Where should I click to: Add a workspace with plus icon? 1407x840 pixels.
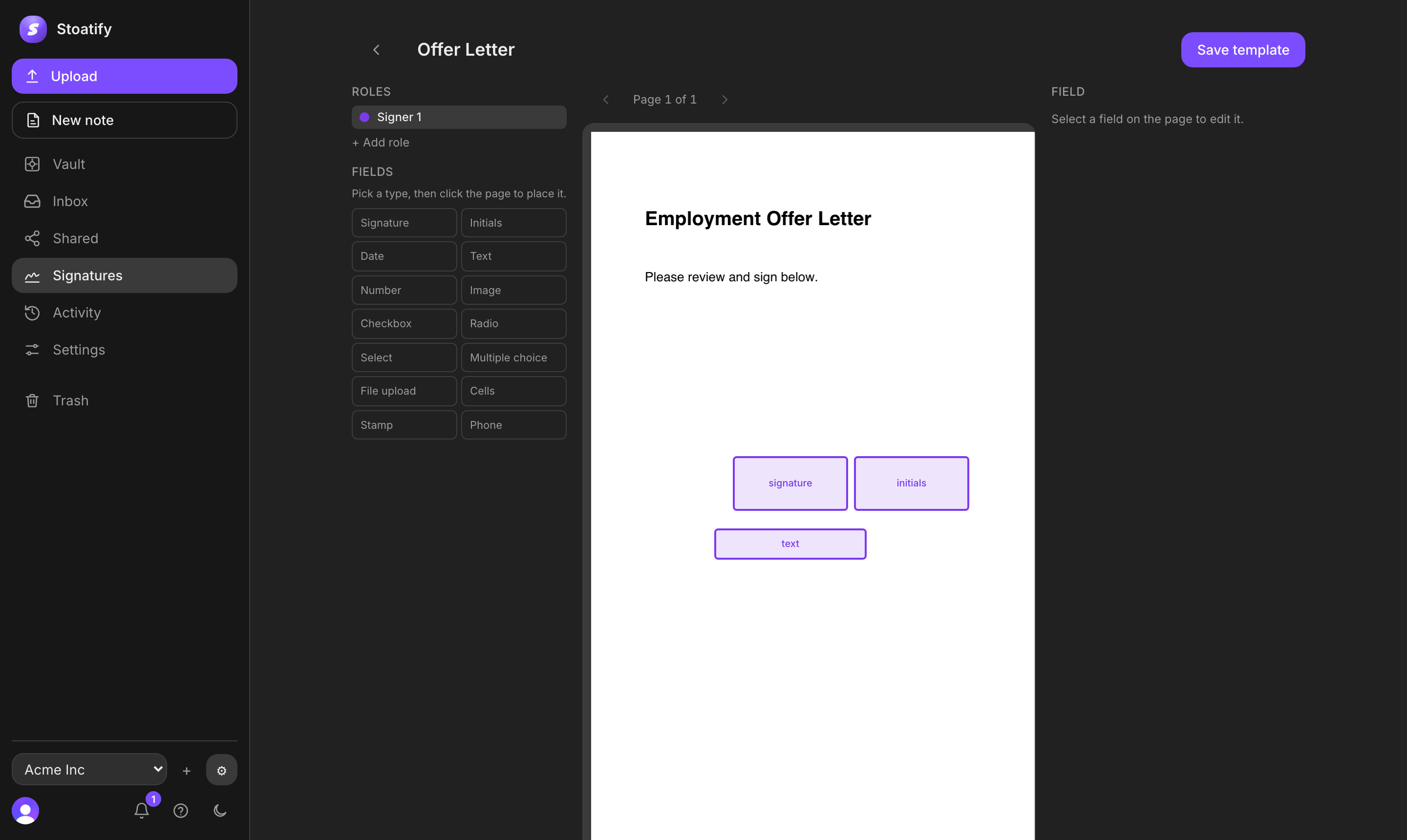[186, 770]
